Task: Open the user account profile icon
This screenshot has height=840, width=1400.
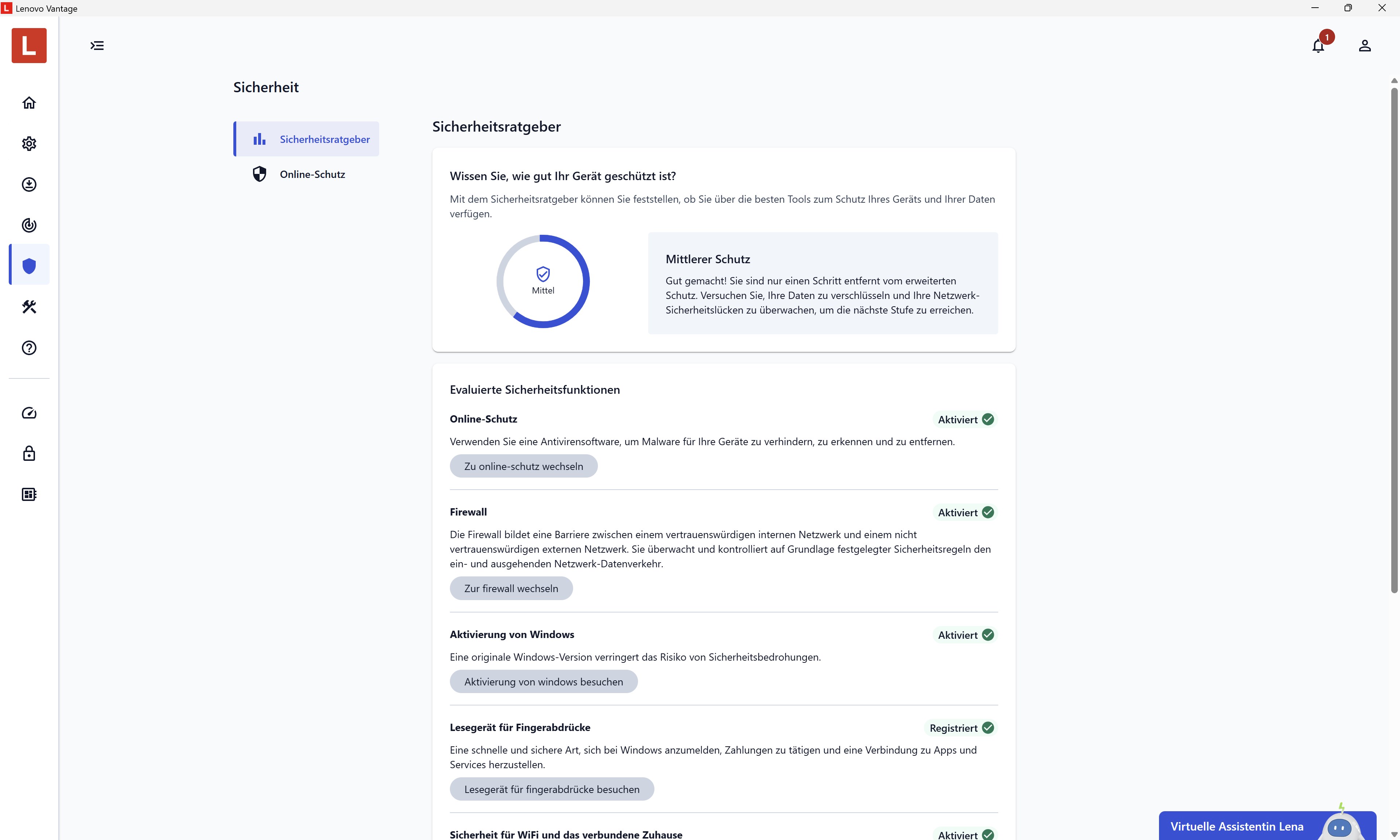Action: [1364, 46]
